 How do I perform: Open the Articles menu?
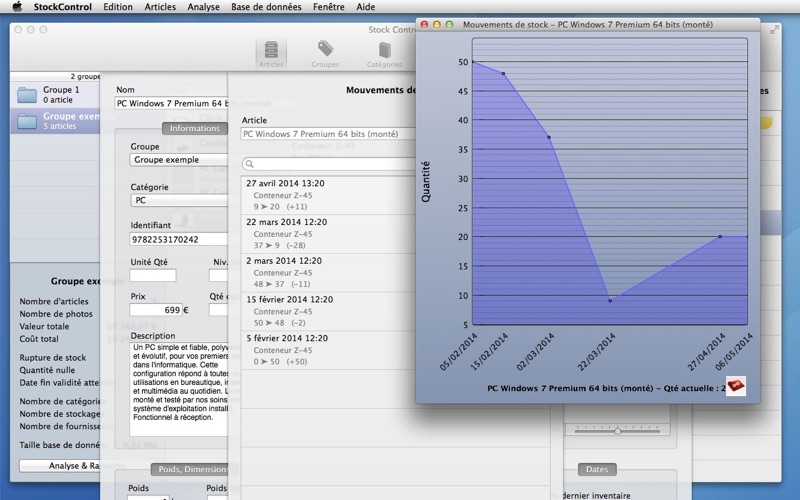pos(160,7)
